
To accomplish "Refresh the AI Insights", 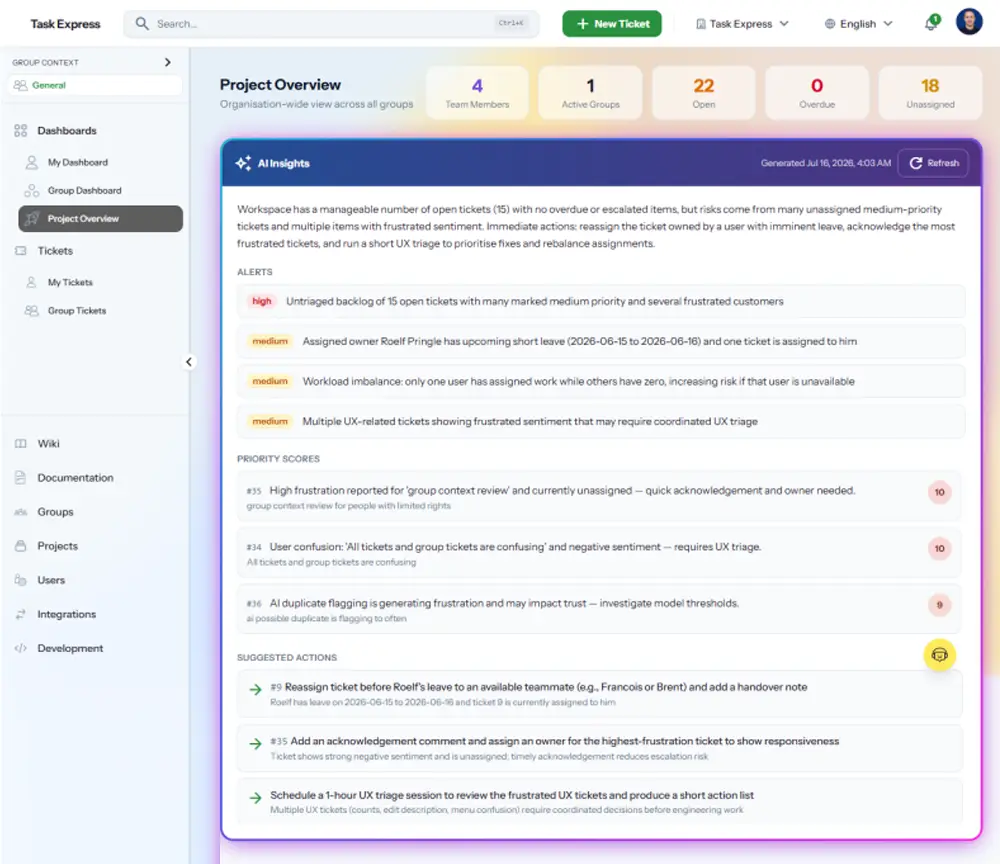I will click(934, 163).
